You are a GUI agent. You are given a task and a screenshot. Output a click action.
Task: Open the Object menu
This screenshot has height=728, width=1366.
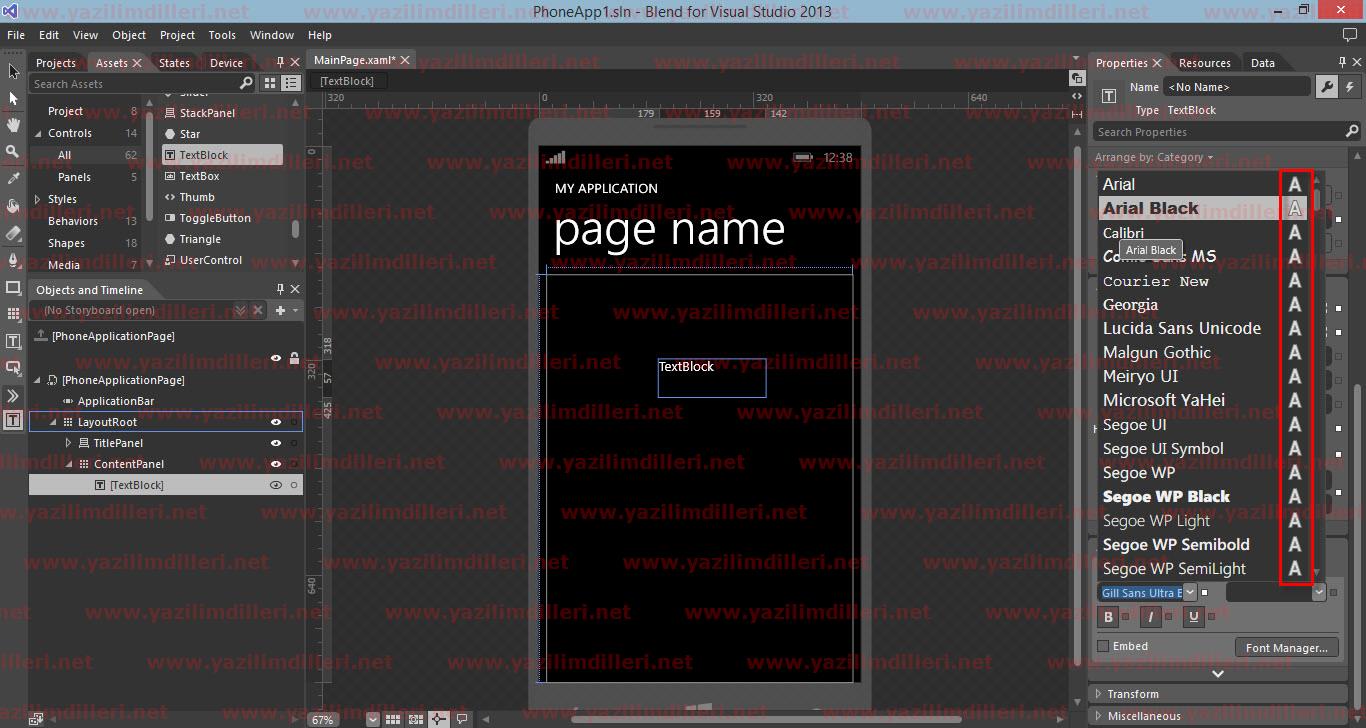click(129, 35)
